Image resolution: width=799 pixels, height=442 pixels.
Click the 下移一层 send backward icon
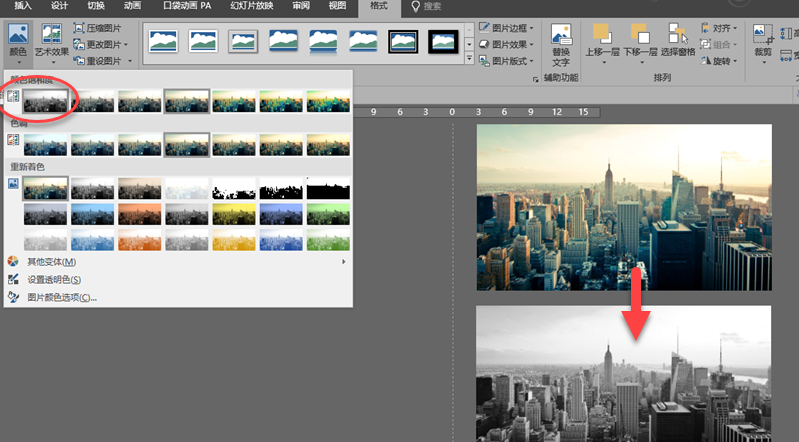638,40
